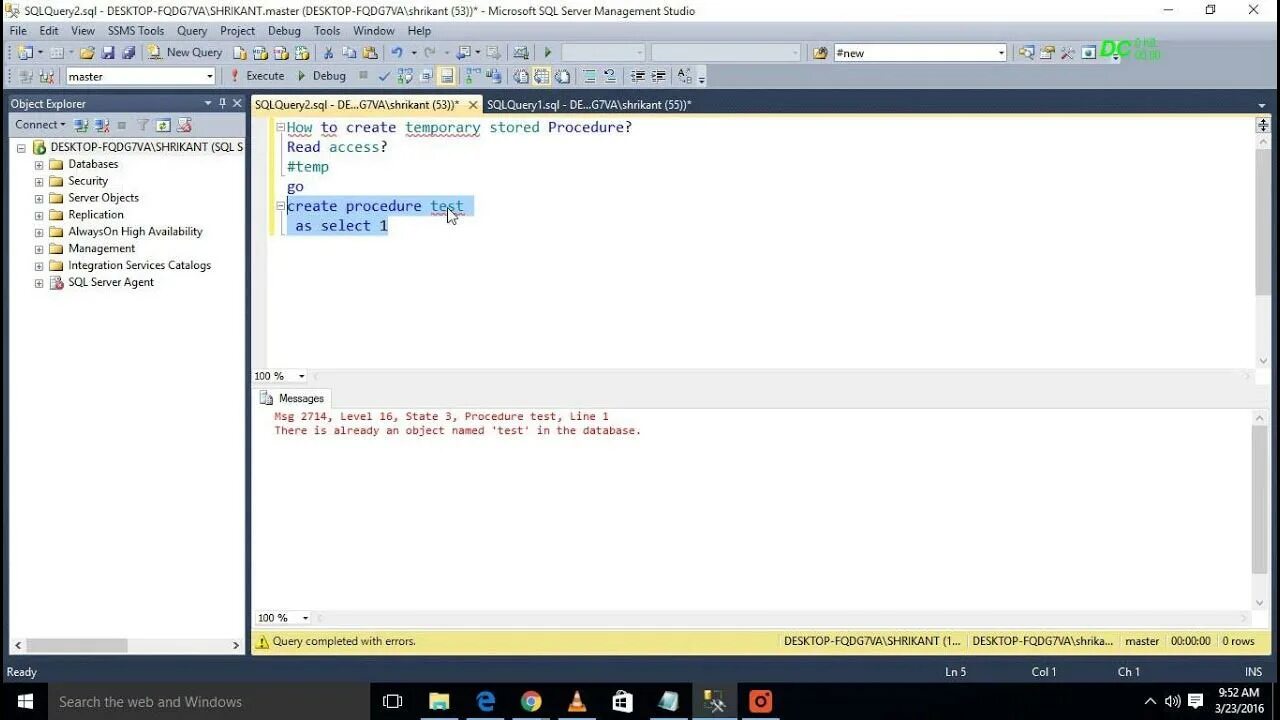Select Management in Object Explorer tree
This screenshot has height=720, width=1280.
click(x=101, y=248)
